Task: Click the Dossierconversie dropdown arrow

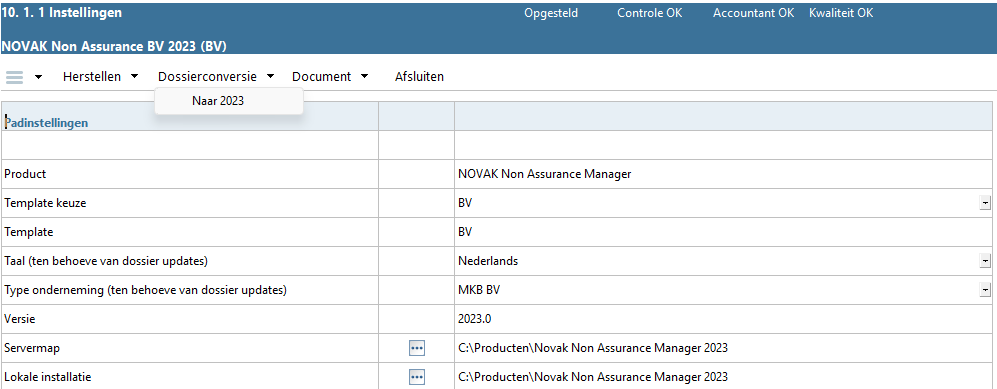Action: [270, 76]
